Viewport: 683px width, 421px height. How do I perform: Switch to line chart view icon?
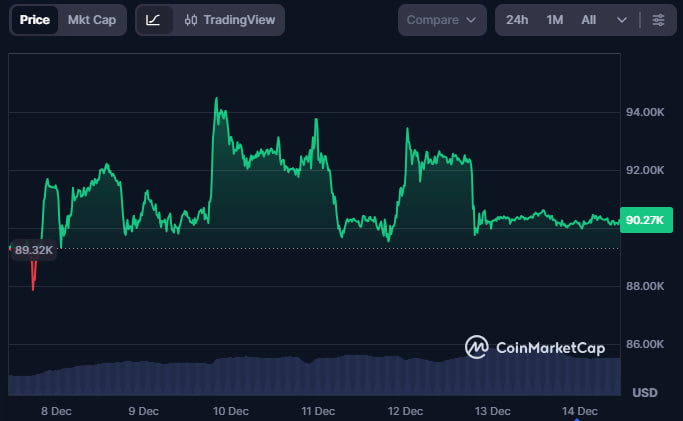(x=153, y=20)
